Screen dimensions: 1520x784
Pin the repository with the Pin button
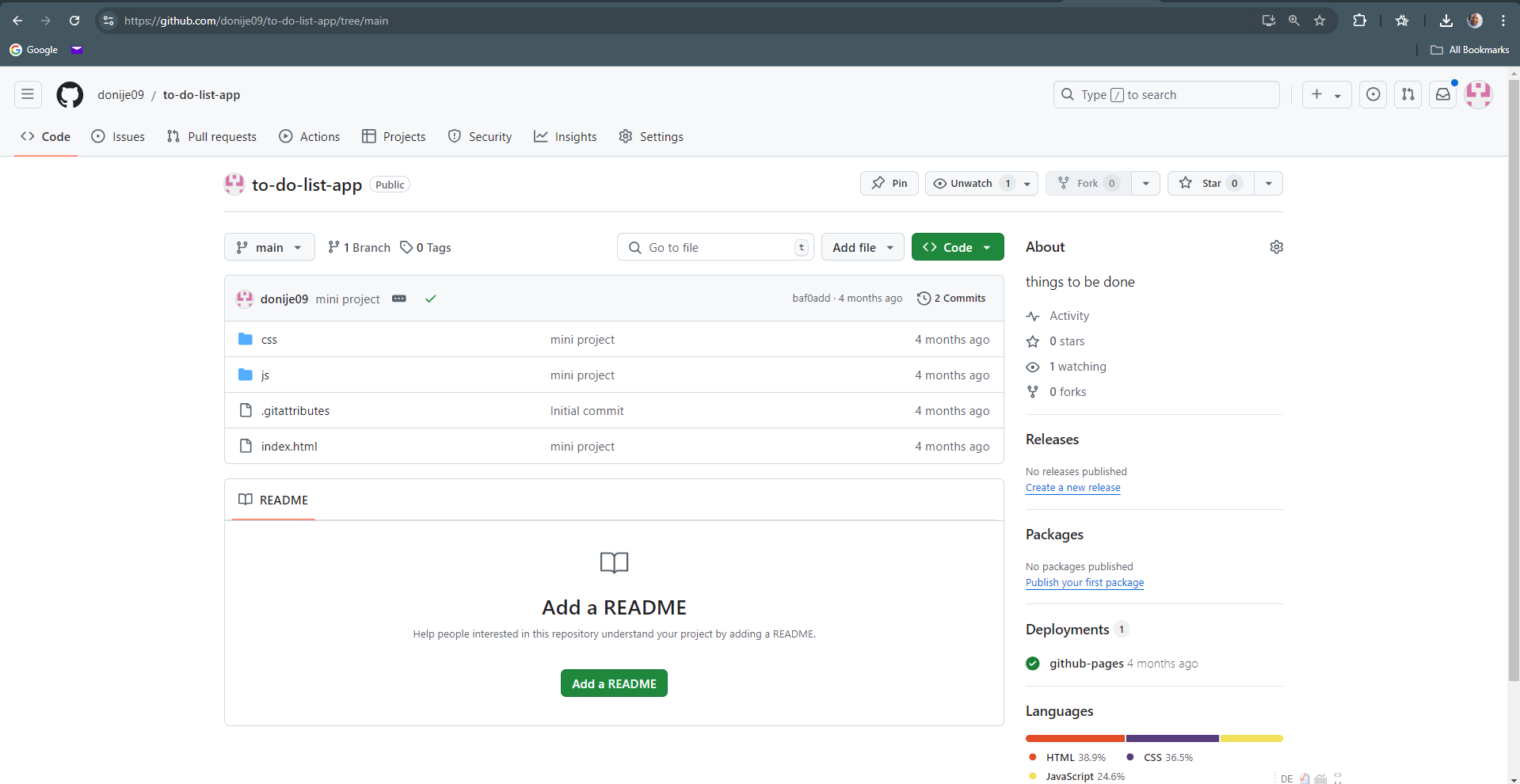coord(890,184)
